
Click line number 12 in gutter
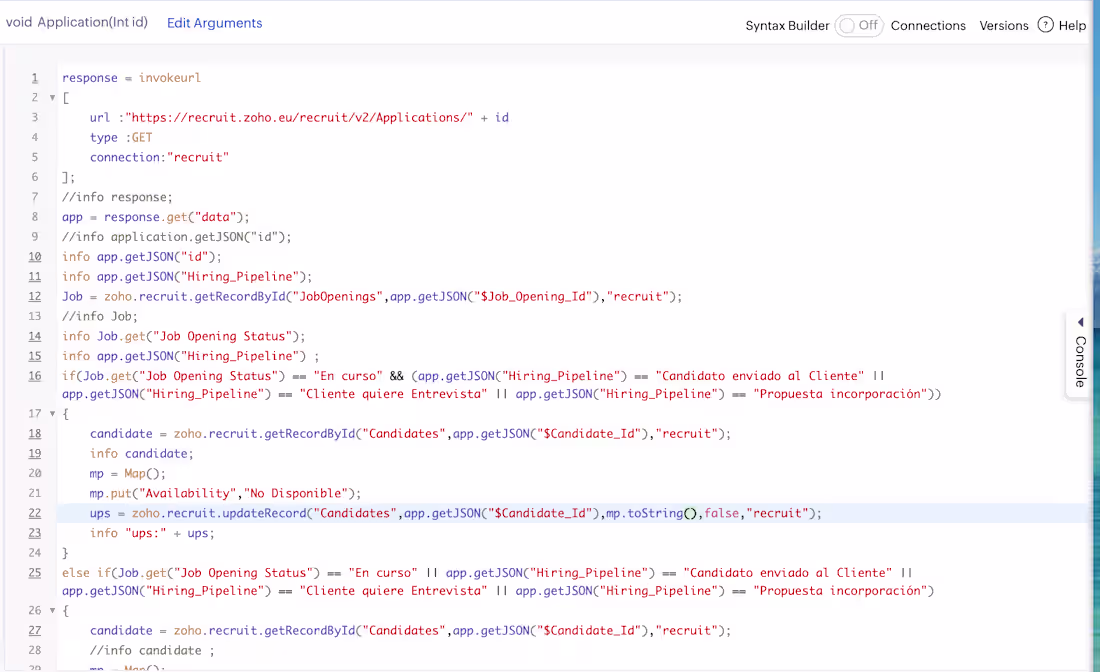(x=34, y=297)
